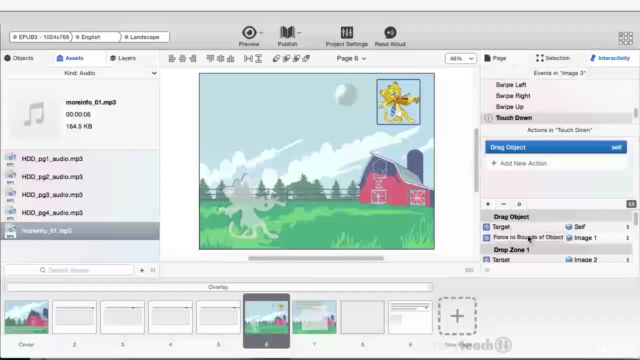Image resolution: width=640 pixels, height=360 pixels.
Task: Click the minus button in actions footer
Action: tap(503, 204)
